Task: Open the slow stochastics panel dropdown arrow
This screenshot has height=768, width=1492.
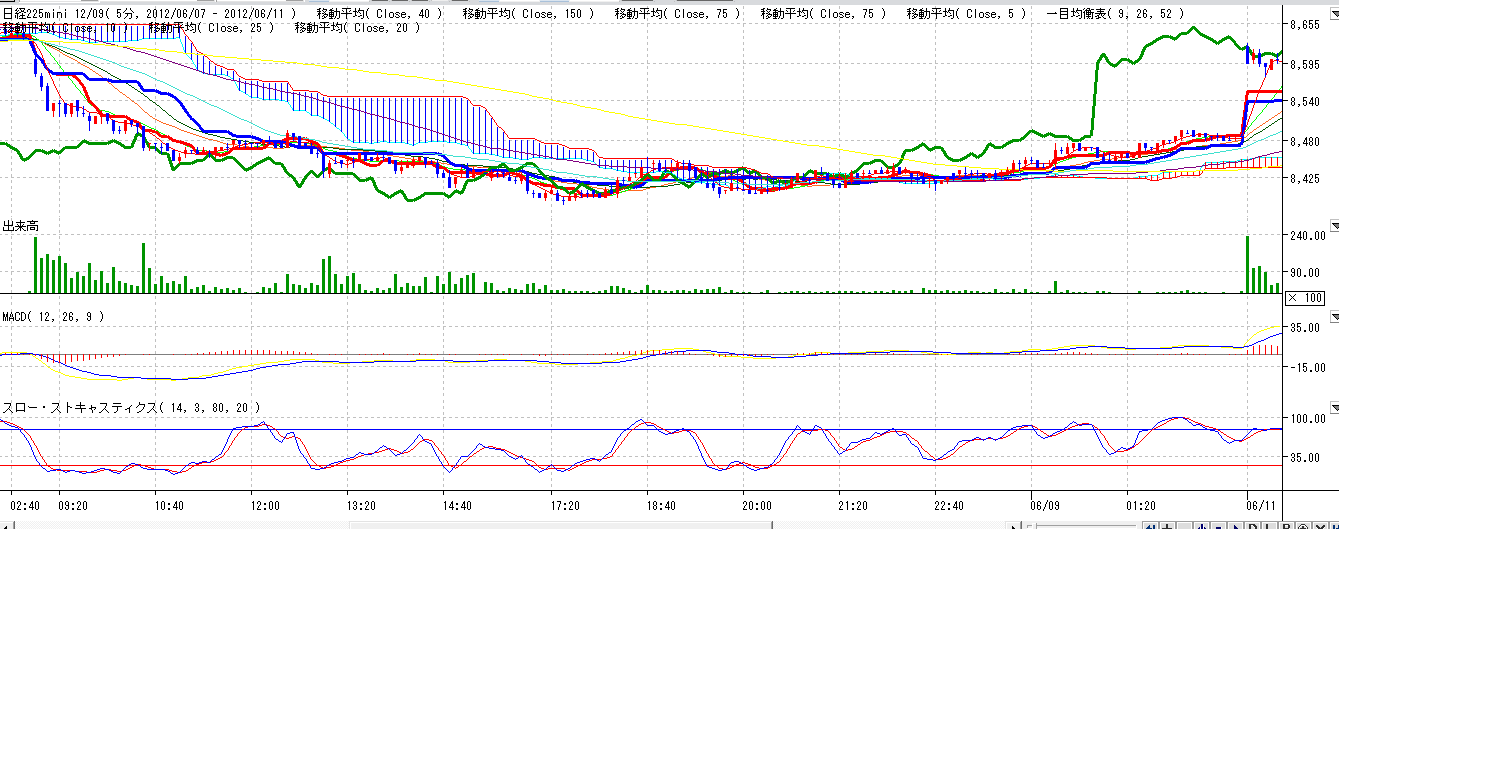Action: 1333,408
